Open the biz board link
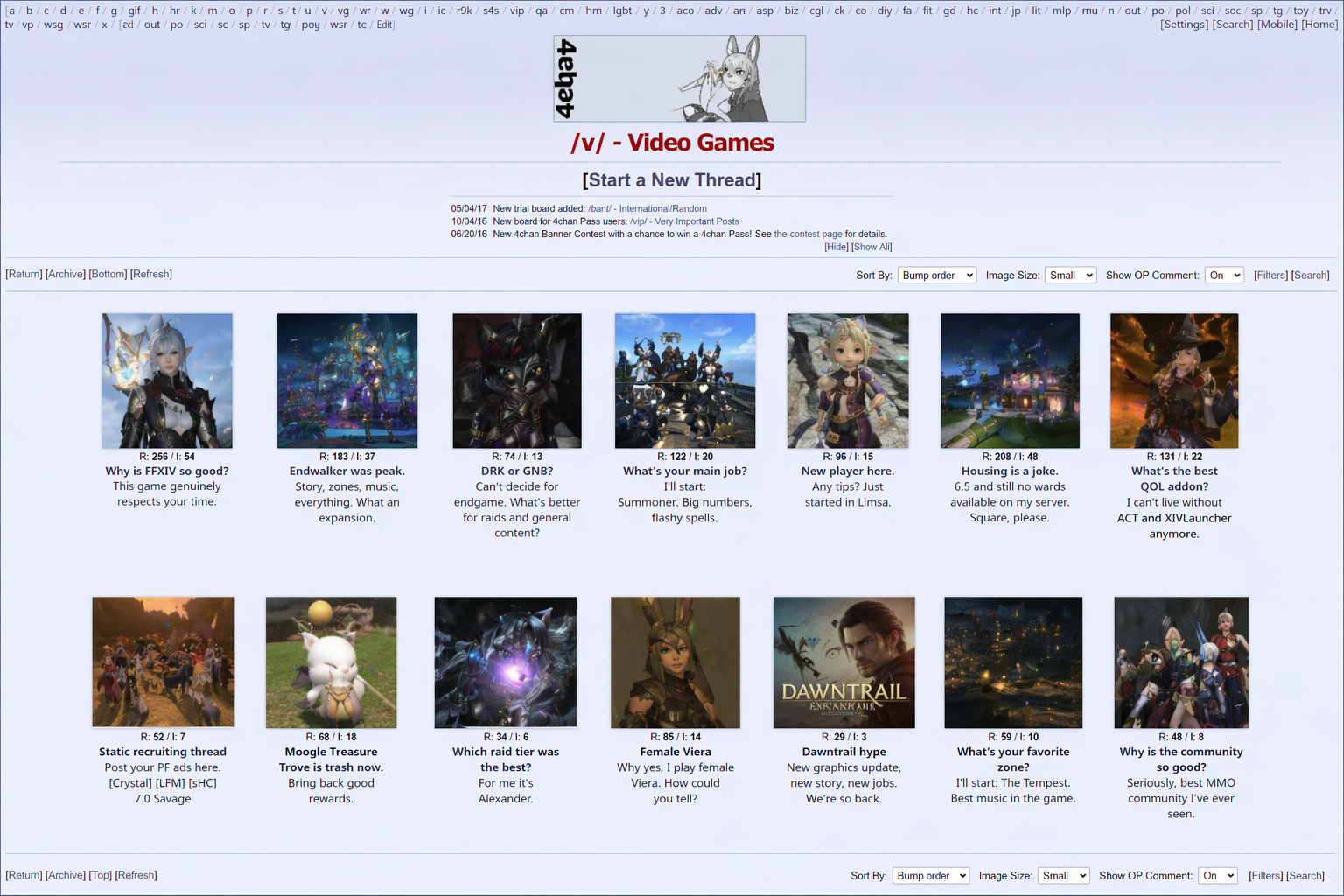The height and width of the screenshot is (896, 1344). tap(791, 10)
